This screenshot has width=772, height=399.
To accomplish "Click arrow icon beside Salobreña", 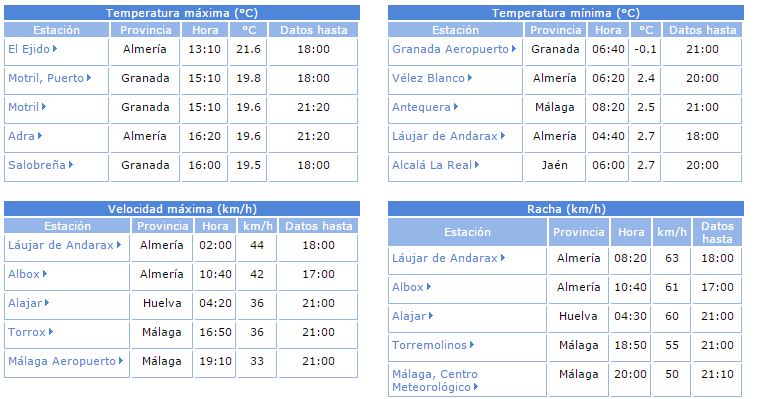I will click(71, 165).
